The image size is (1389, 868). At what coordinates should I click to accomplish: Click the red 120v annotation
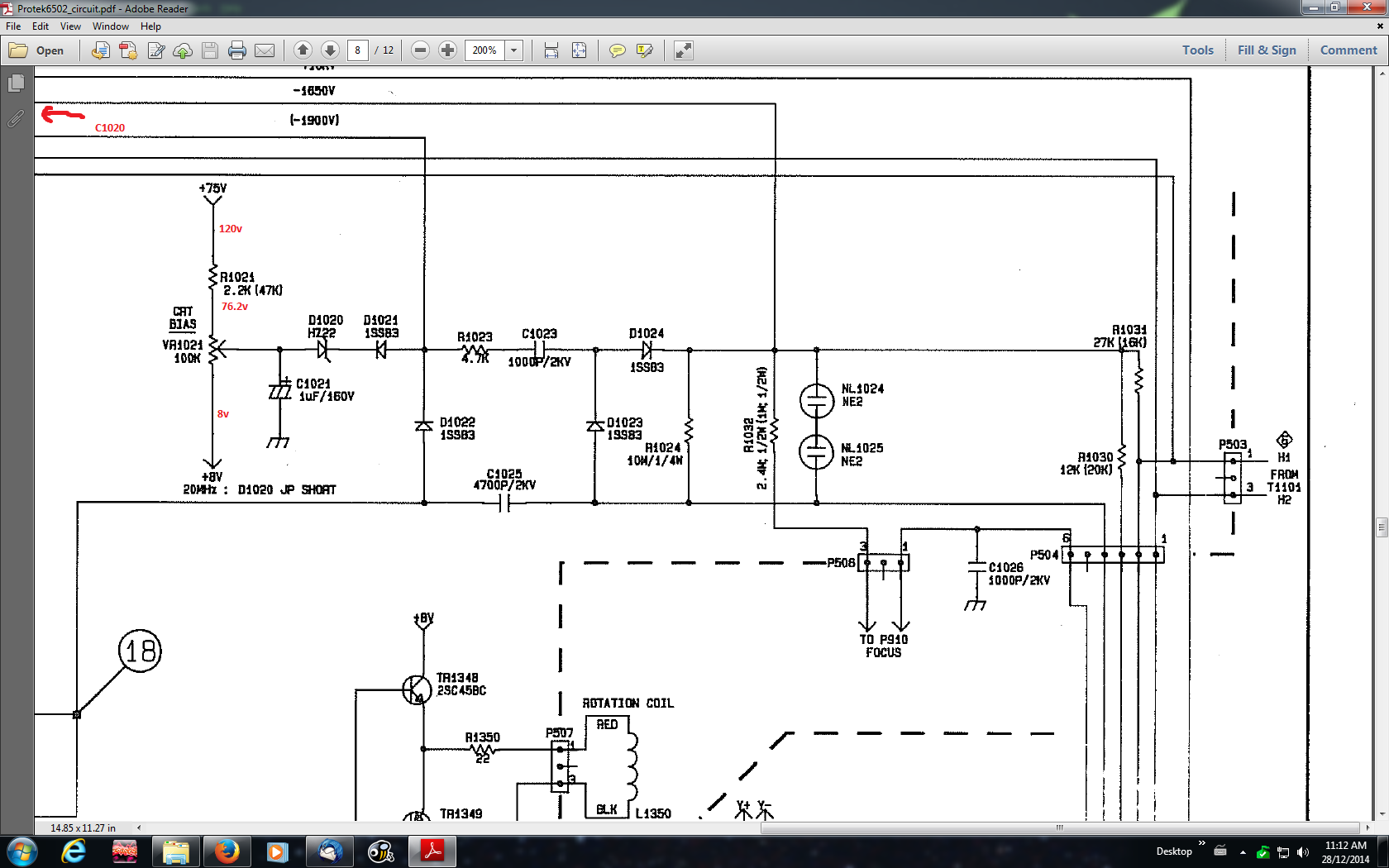pyautogui.click(x=231, y=229)
